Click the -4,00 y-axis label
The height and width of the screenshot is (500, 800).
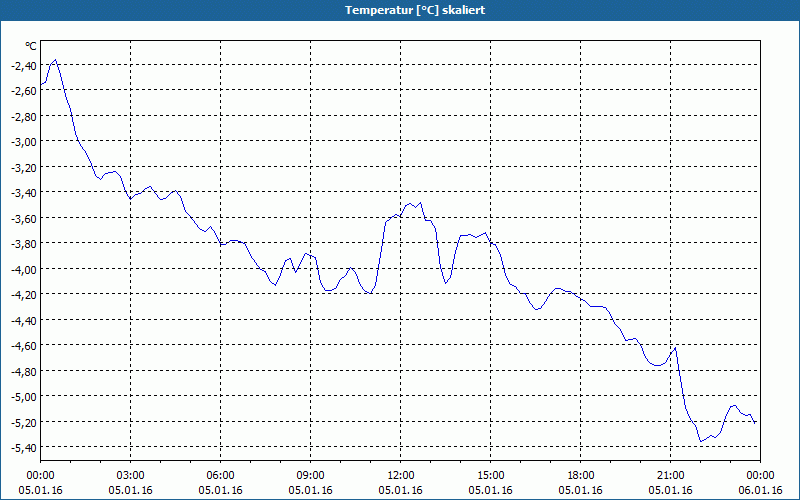23,269
